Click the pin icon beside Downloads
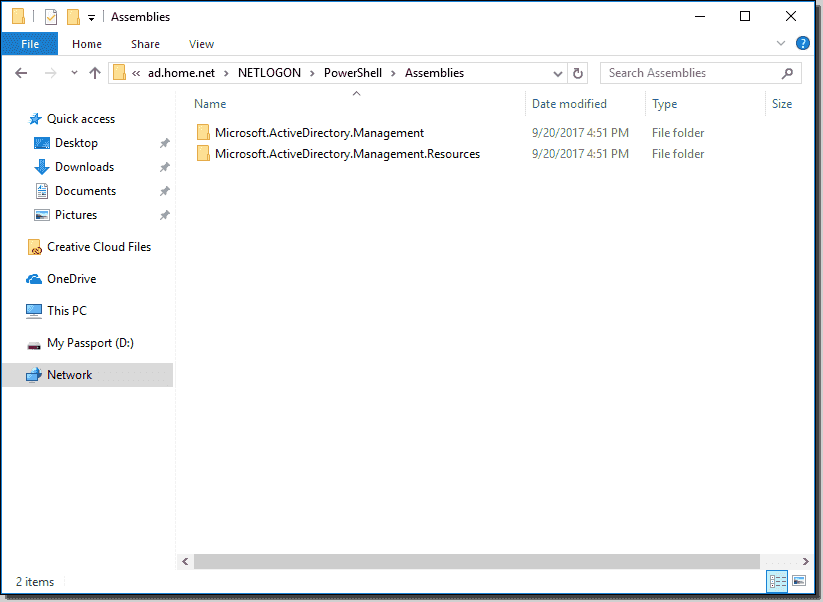823x602 pixels. click(x=164, y=167)
